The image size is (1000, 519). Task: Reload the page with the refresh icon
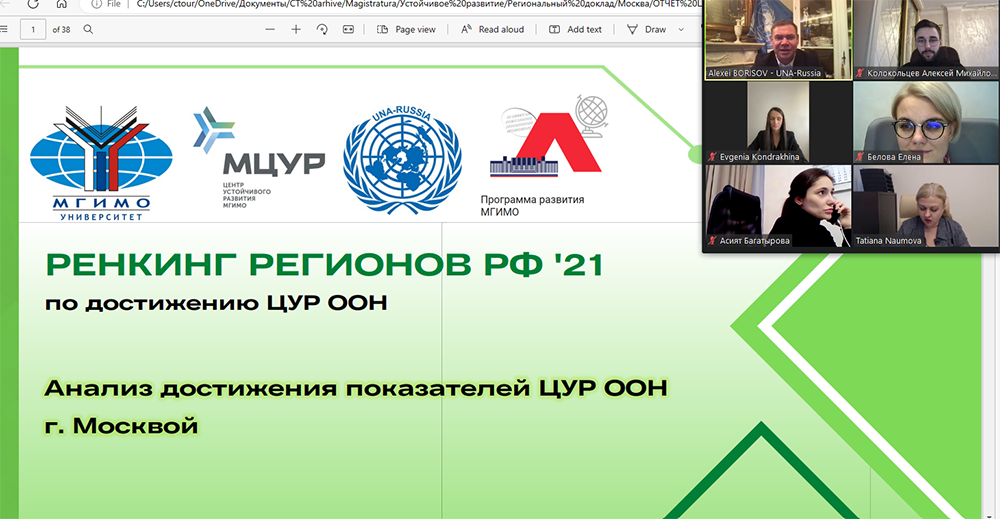tap(33, 4)
